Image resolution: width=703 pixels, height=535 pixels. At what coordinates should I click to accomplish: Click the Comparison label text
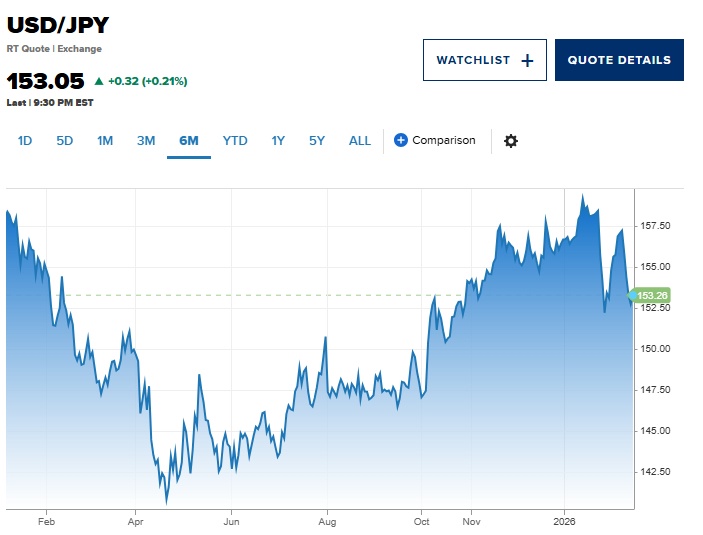tap(444, 141)
